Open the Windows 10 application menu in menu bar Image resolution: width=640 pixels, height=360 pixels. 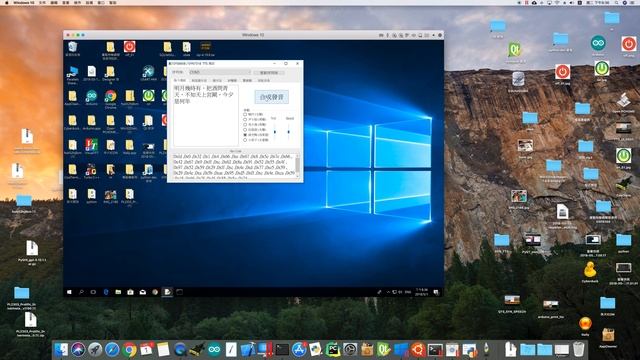tap(23, 2)
